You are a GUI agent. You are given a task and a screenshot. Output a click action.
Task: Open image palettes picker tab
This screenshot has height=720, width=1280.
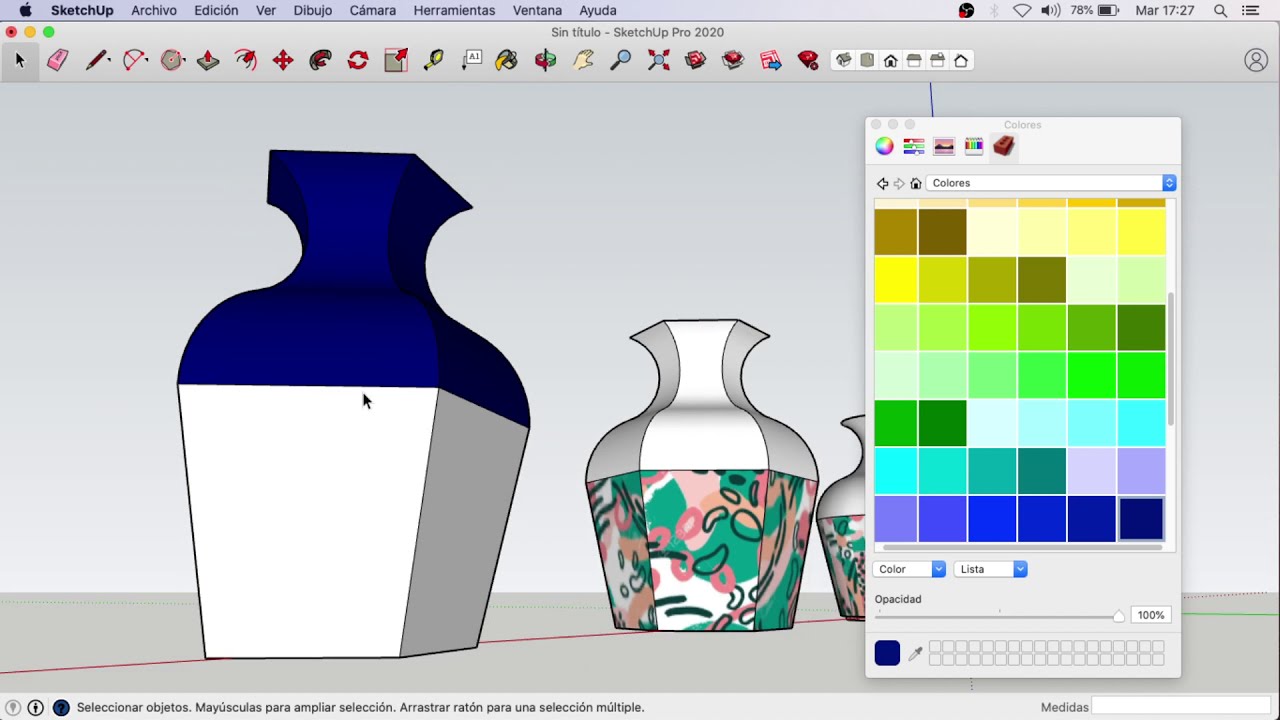coord(944,146)
